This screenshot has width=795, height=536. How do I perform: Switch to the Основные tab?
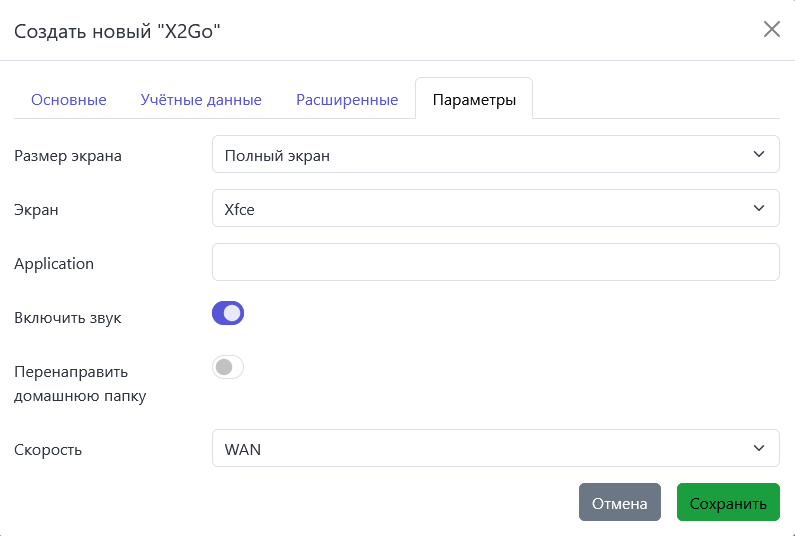(x=69, y=100)
